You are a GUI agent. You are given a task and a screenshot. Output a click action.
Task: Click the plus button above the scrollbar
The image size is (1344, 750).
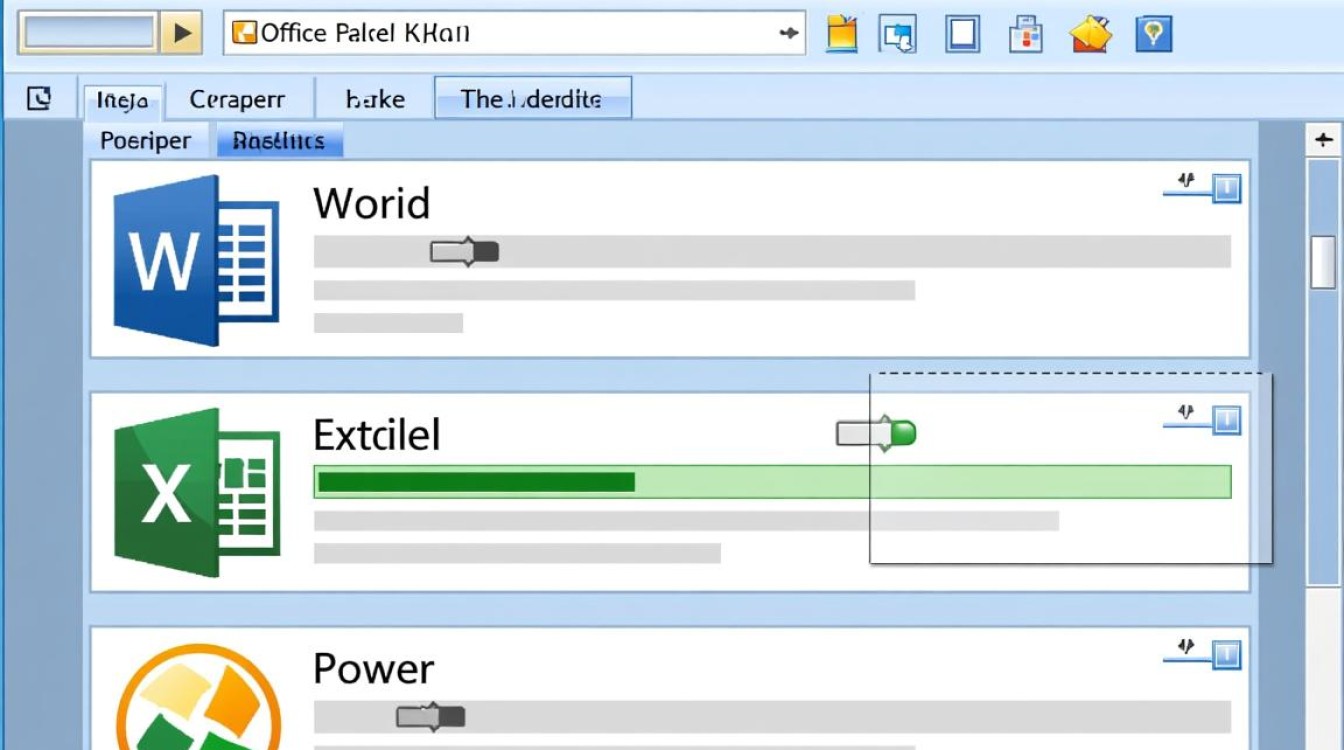(1324, 140)
